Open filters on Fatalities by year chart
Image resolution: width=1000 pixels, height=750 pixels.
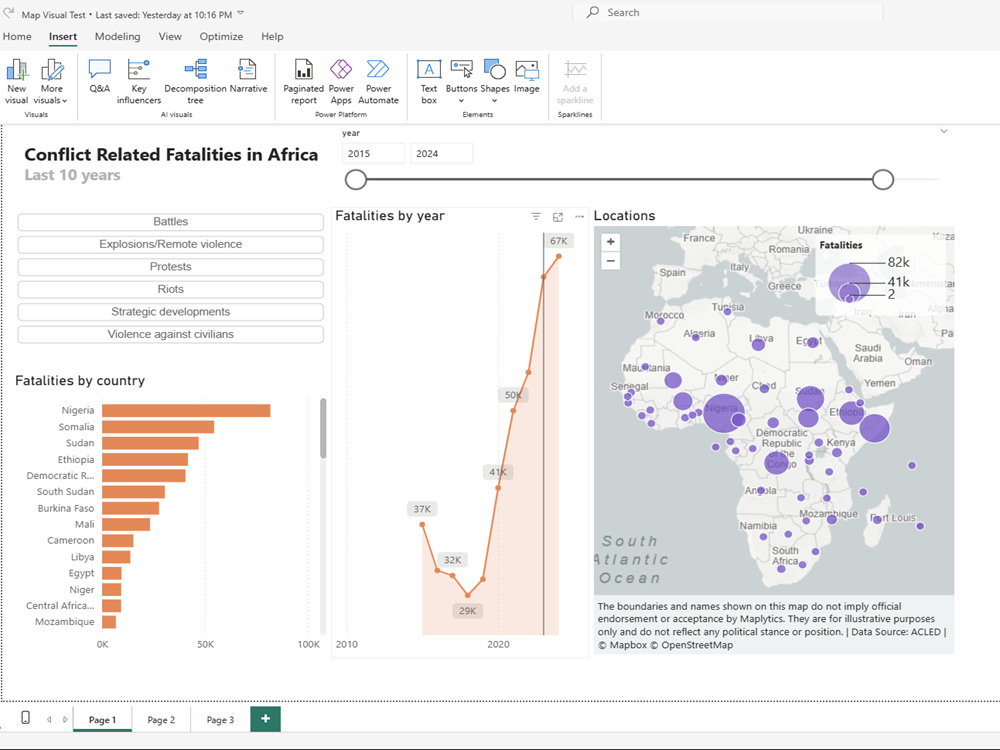535,216
